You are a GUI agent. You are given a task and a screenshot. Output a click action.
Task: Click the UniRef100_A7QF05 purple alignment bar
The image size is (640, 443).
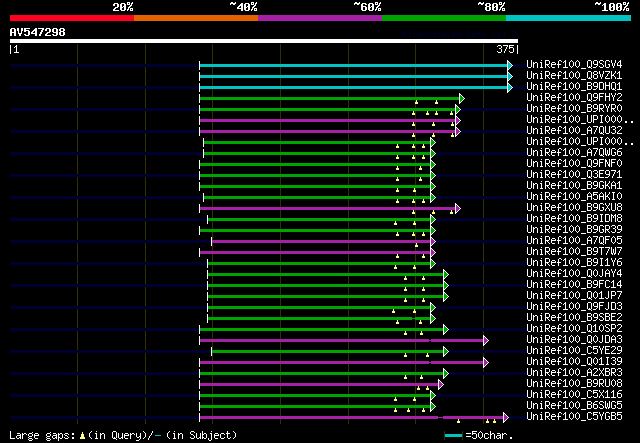[x=321, y=242]
